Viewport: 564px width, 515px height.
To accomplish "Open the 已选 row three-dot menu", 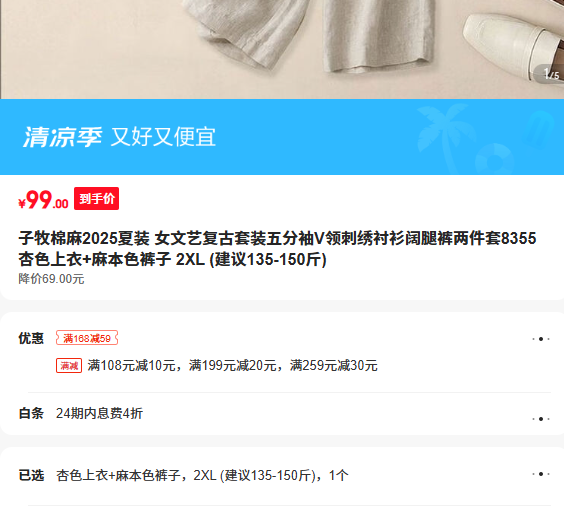I will coord(541,474).
